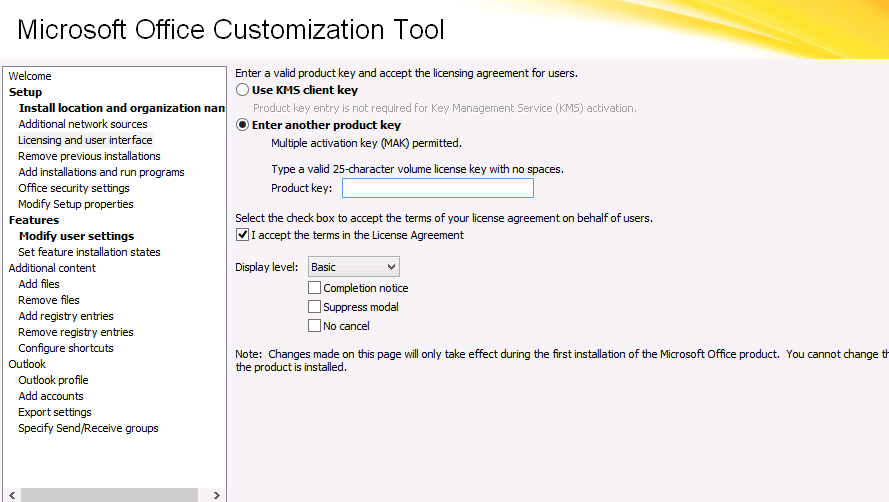The image size is (889, 502).
Task: Open Configure shortcuts page
Action: (x=66, y=348)
